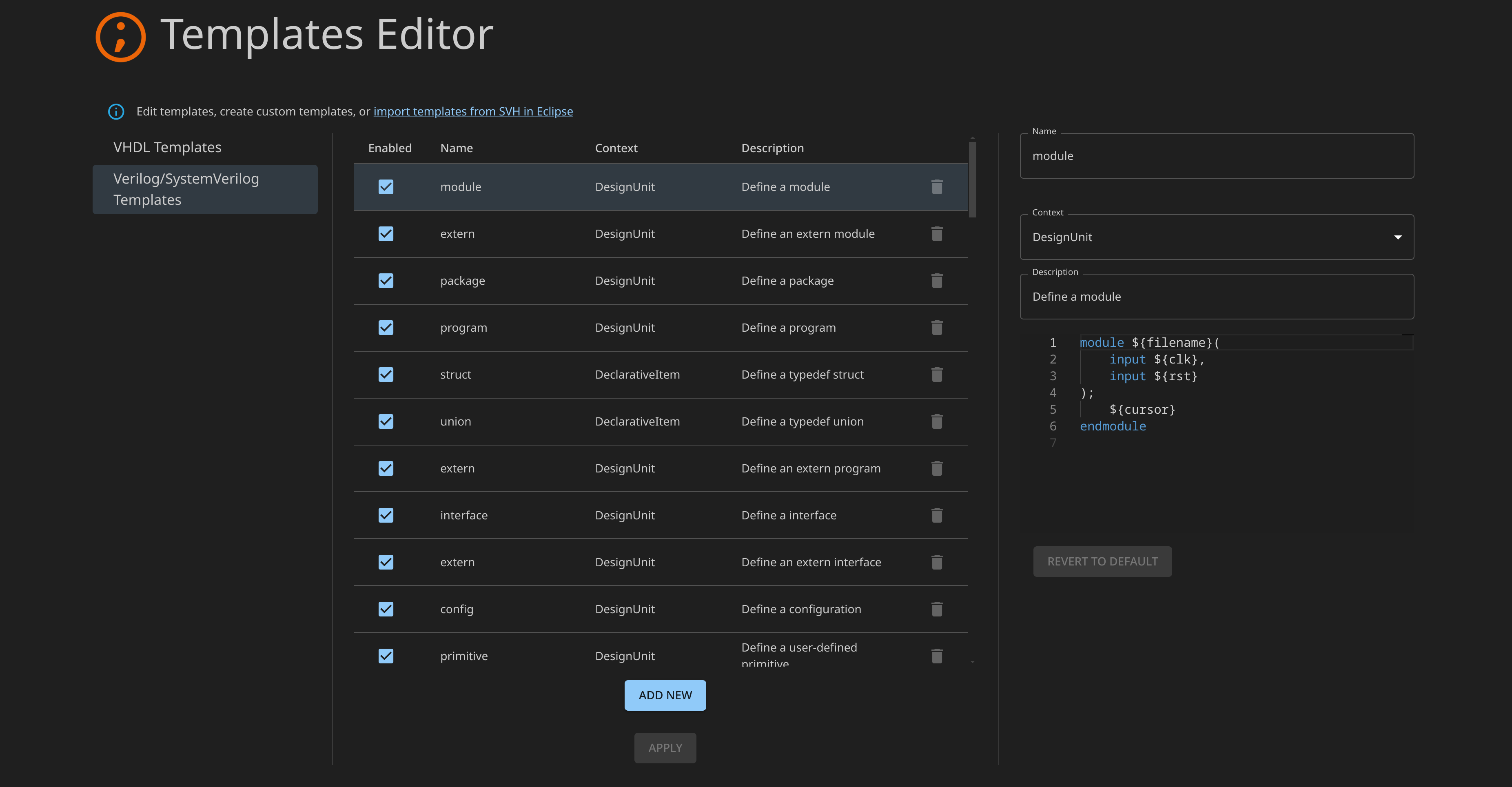Remove the primitive template via trash icon

937,656
